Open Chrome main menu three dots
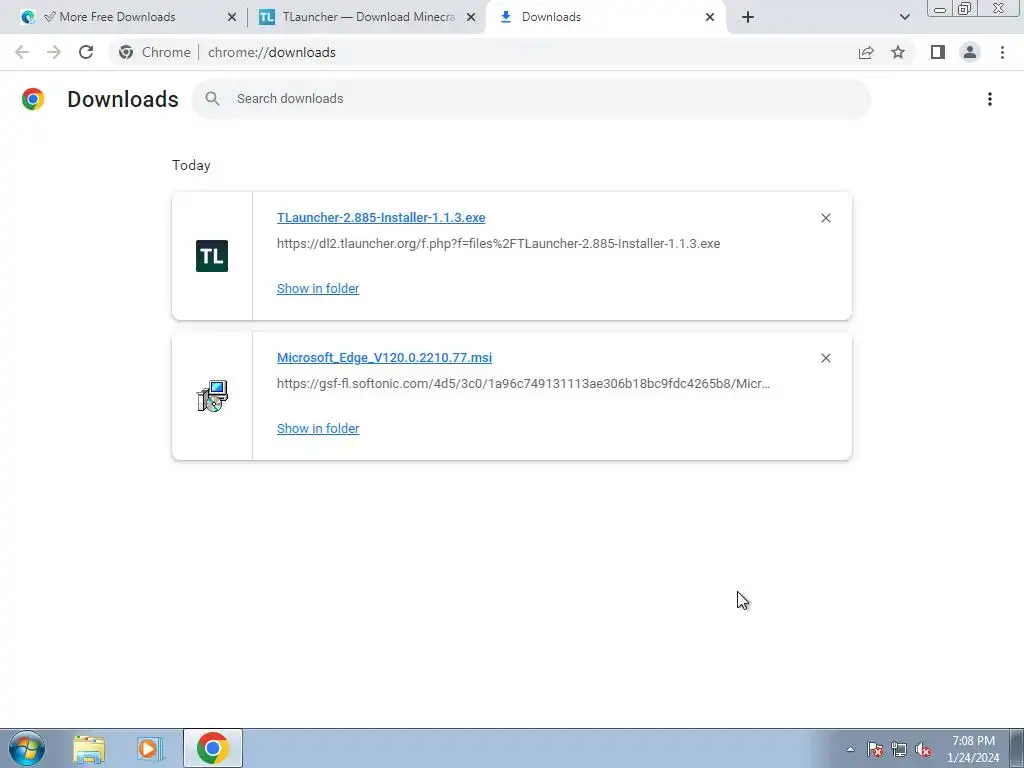The image size is (1024, 768). coord(1002,52)
